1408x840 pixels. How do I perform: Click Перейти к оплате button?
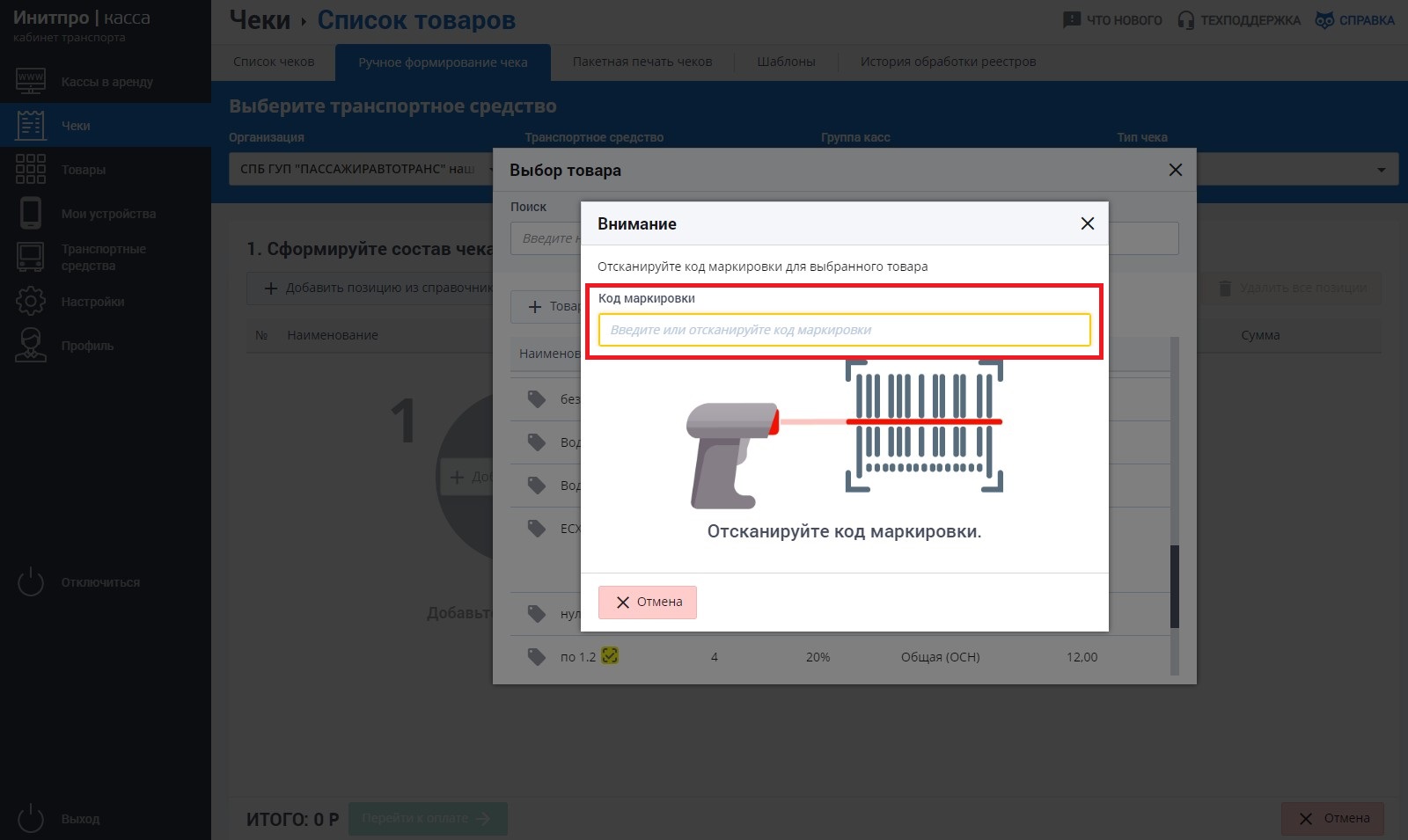[428, 819]
